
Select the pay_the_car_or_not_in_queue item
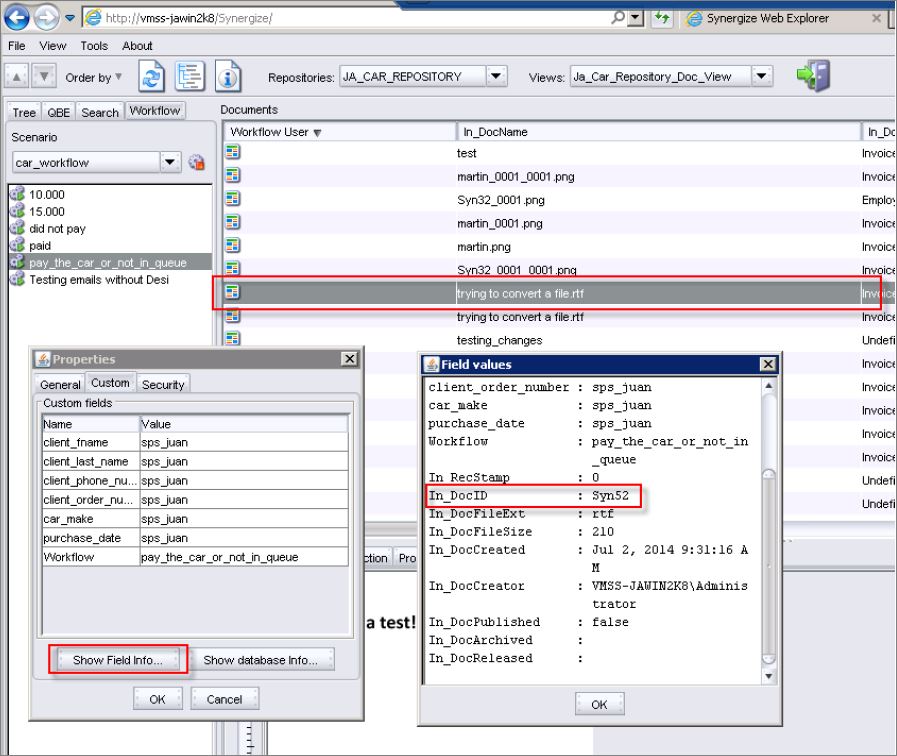coord(108,262)
